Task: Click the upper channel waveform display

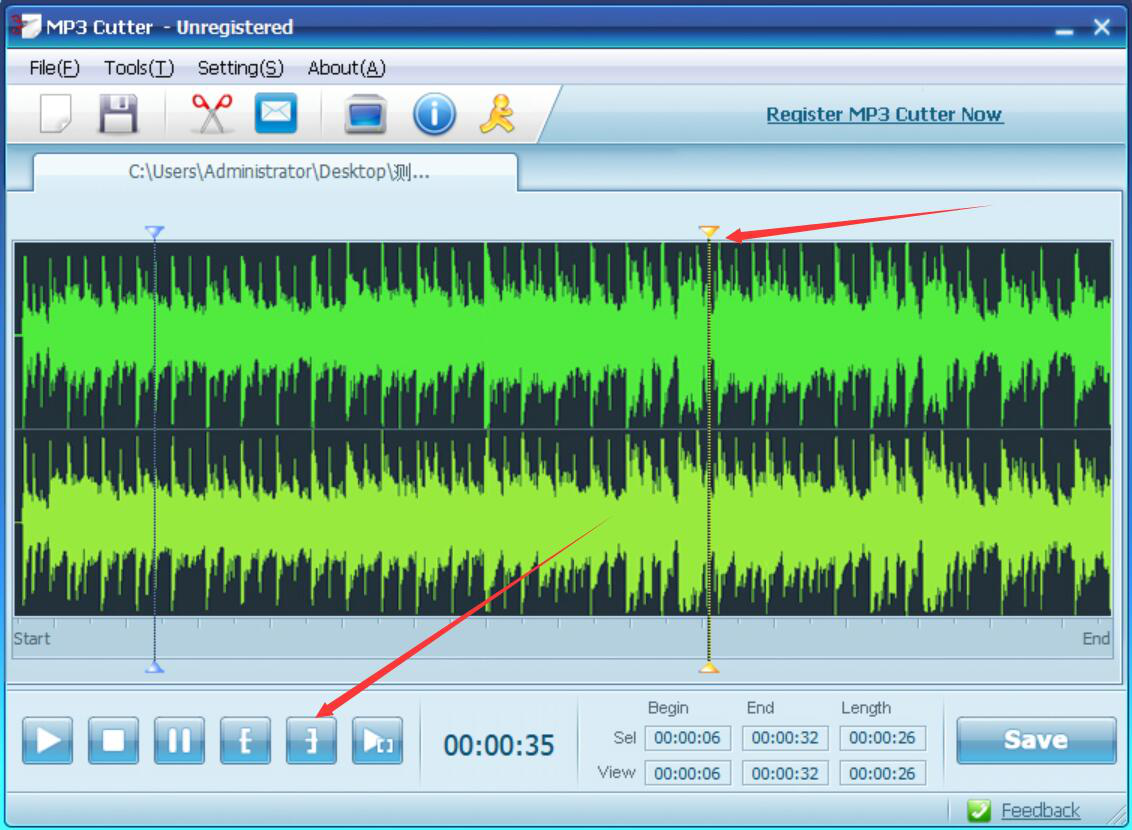Action: (x=562, y=336)
